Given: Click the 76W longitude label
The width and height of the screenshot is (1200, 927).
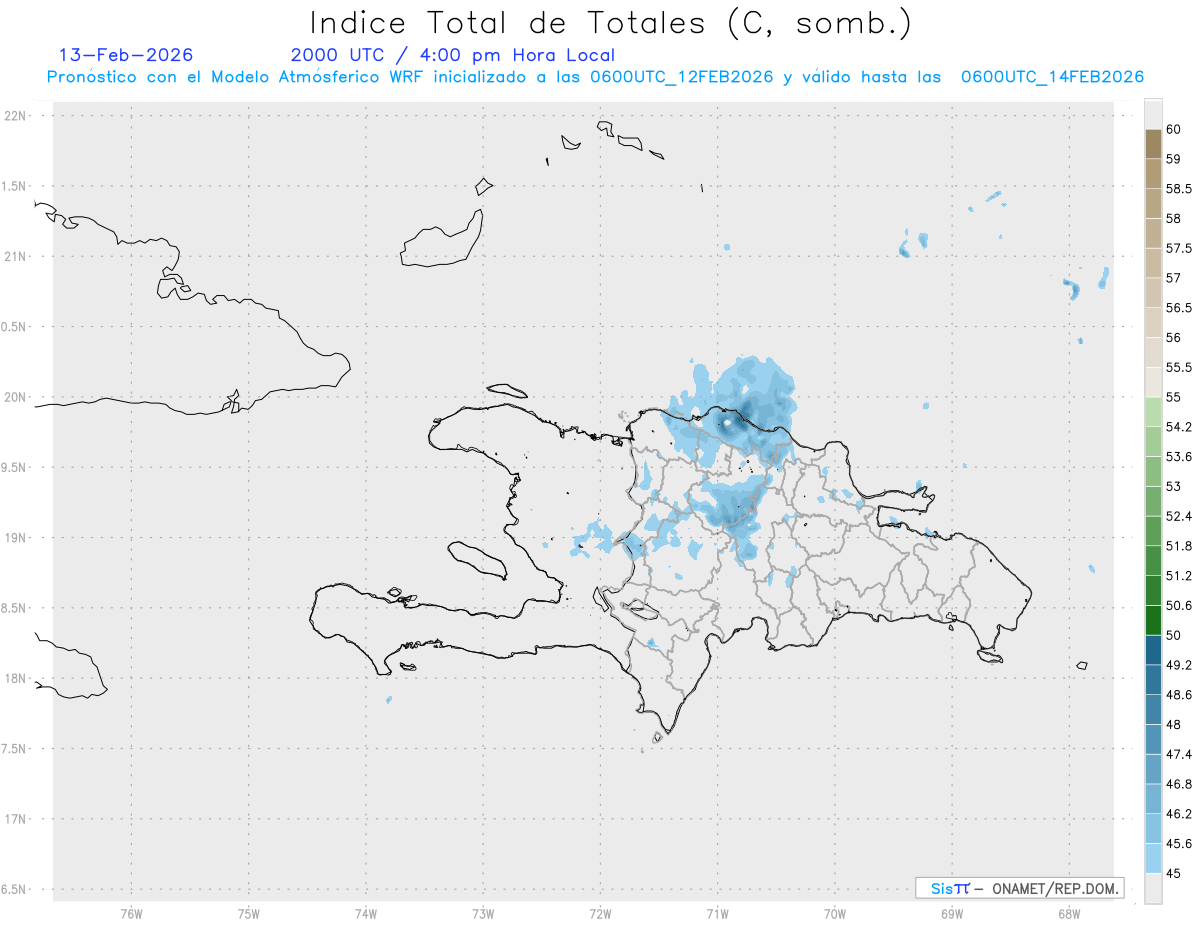Looking at the screenshot, I should tap(131, 912).
